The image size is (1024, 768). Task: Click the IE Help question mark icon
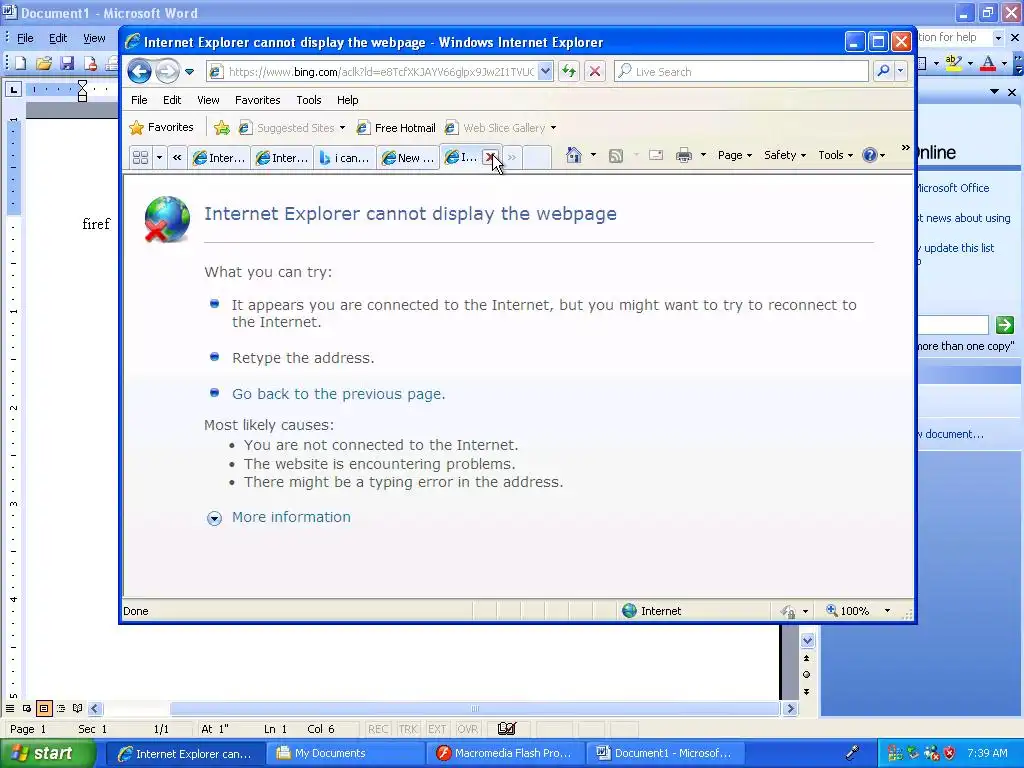tap(869, 155)
